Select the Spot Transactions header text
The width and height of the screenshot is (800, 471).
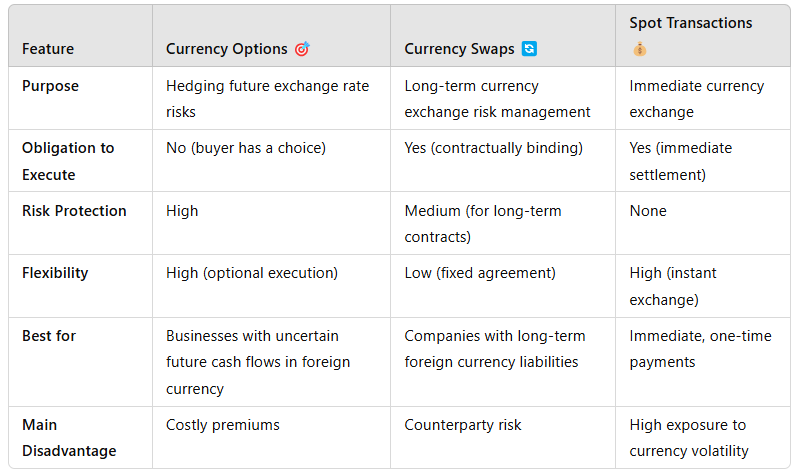(x=690, y=23)
